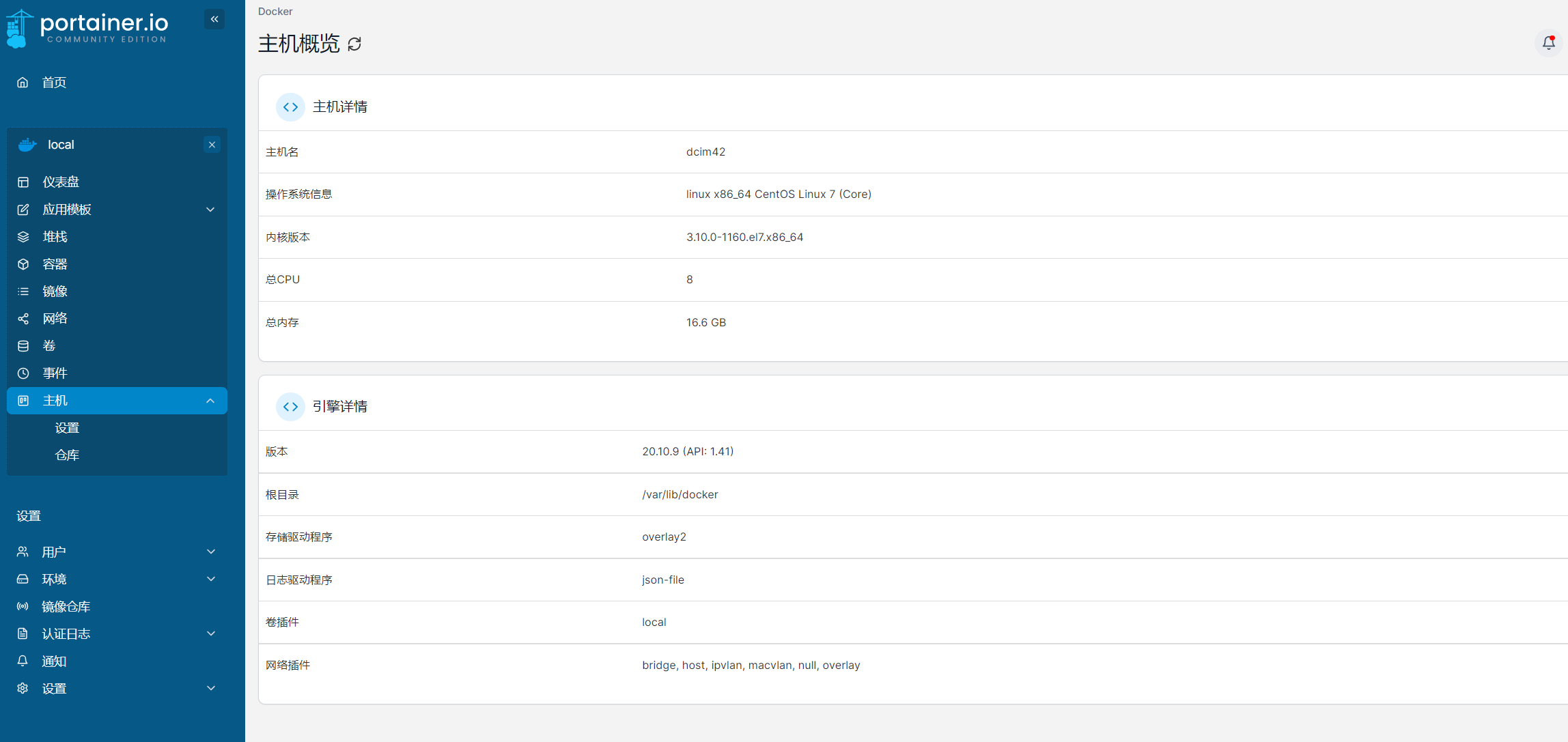Open 容器 containers page
This screenshot has height=742, width=1568.
pos(55,264)
